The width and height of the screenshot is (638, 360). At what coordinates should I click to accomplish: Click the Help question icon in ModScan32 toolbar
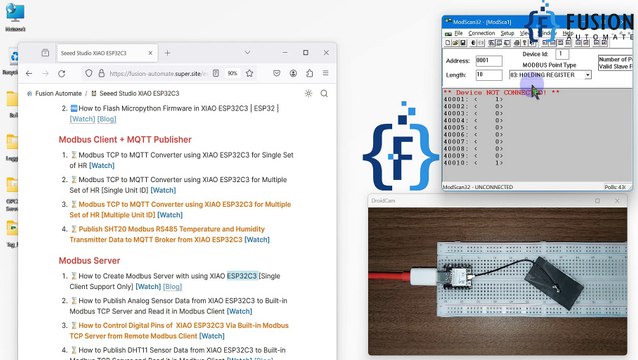click(524, 43)
